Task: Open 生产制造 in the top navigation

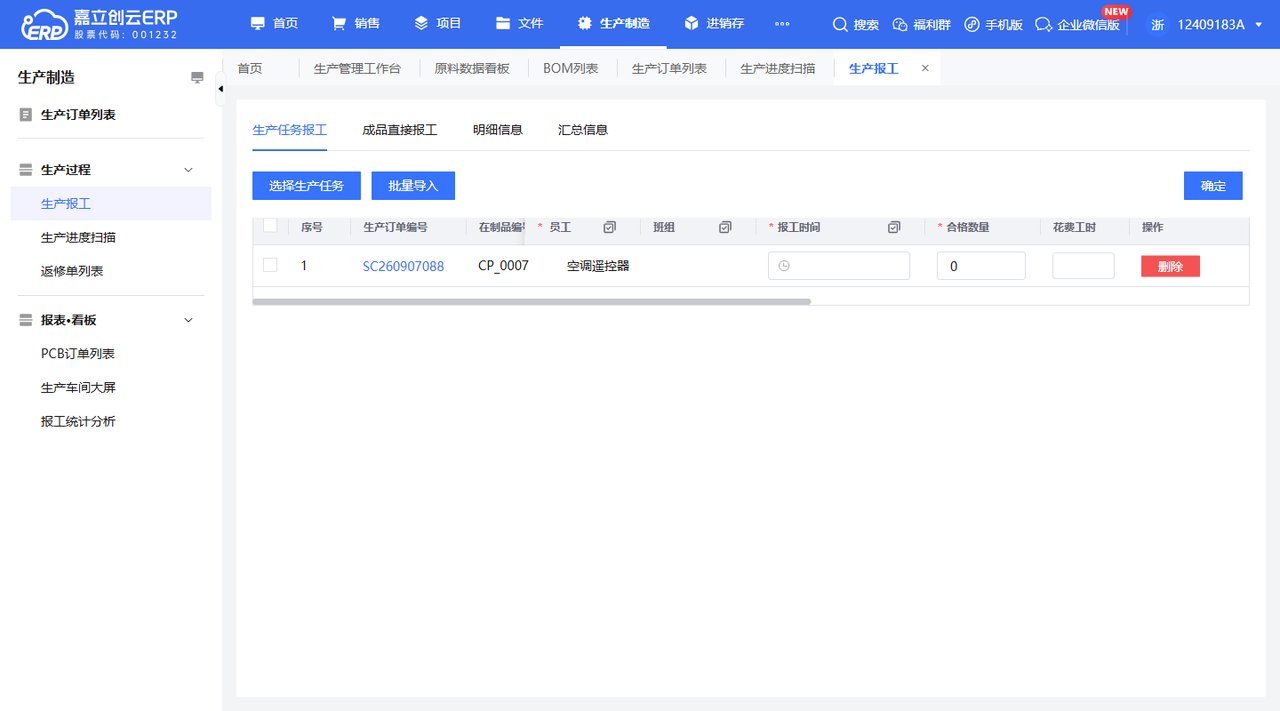Action: click(613, 24)
